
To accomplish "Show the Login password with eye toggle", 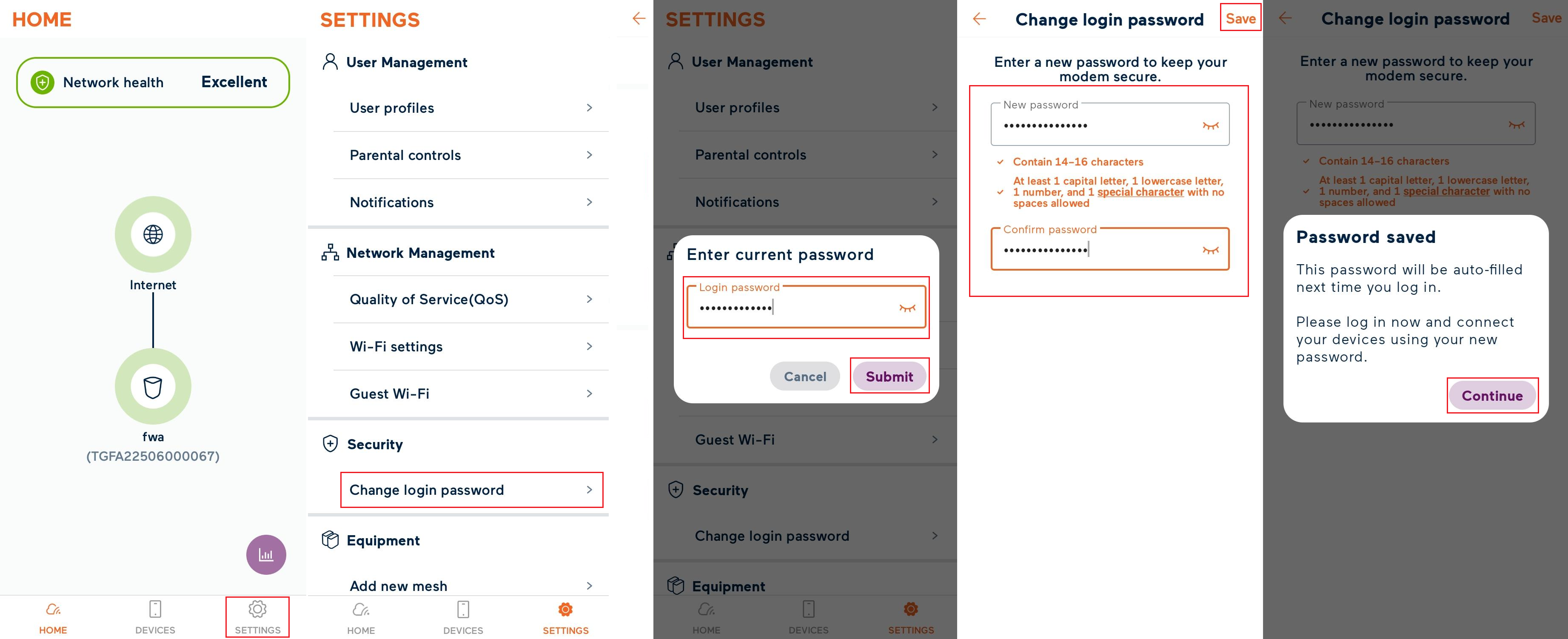I will [x=907, y=308].
